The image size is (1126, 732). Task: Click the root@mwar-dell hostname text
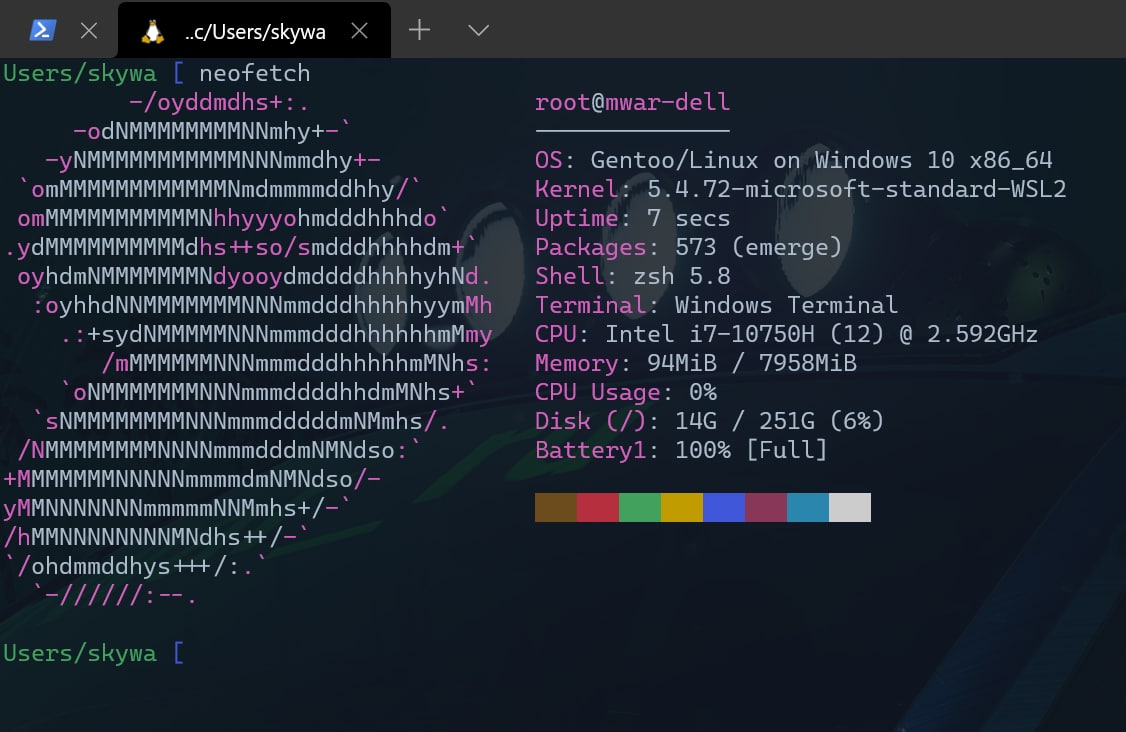click(x=632, y=102)
